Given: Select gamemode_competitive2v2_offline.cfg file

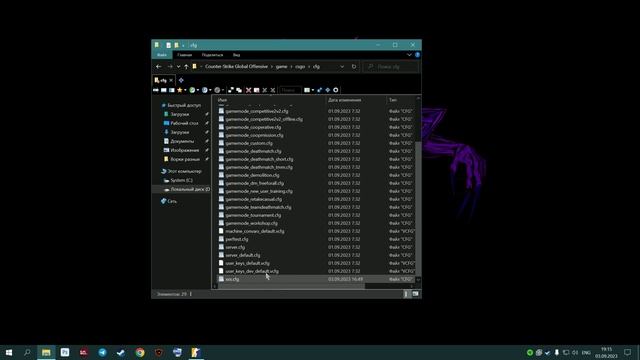Looking at the screenshot, I should 264,119.
